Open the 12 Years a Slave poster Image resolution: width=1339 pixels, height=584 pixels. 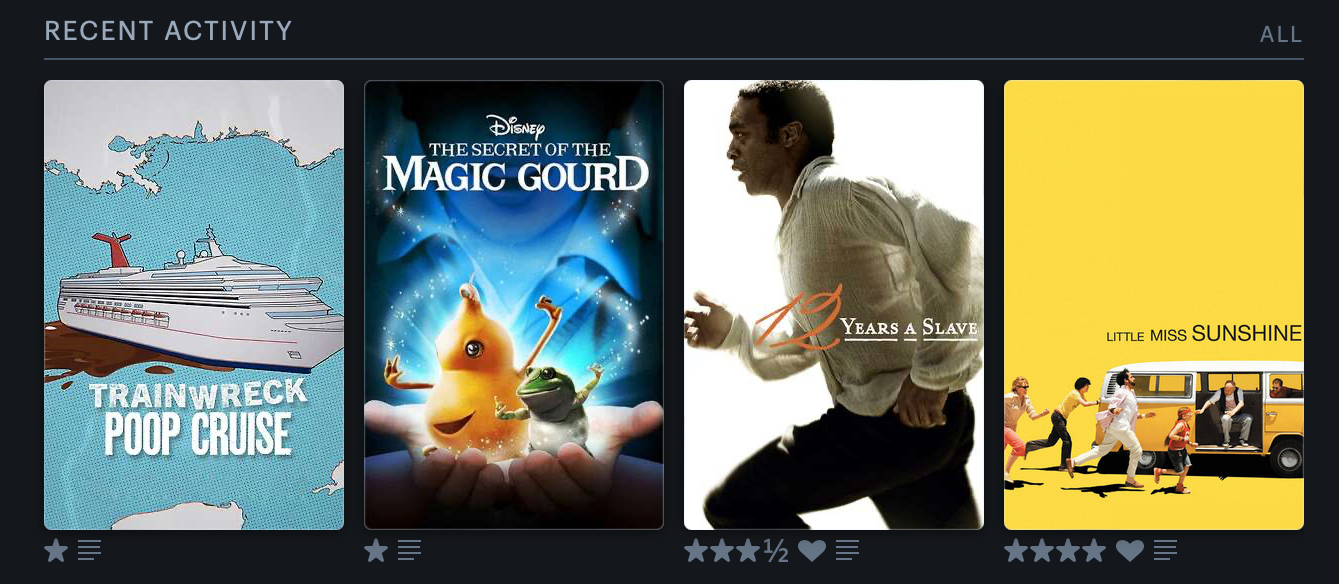click(834, 305)
